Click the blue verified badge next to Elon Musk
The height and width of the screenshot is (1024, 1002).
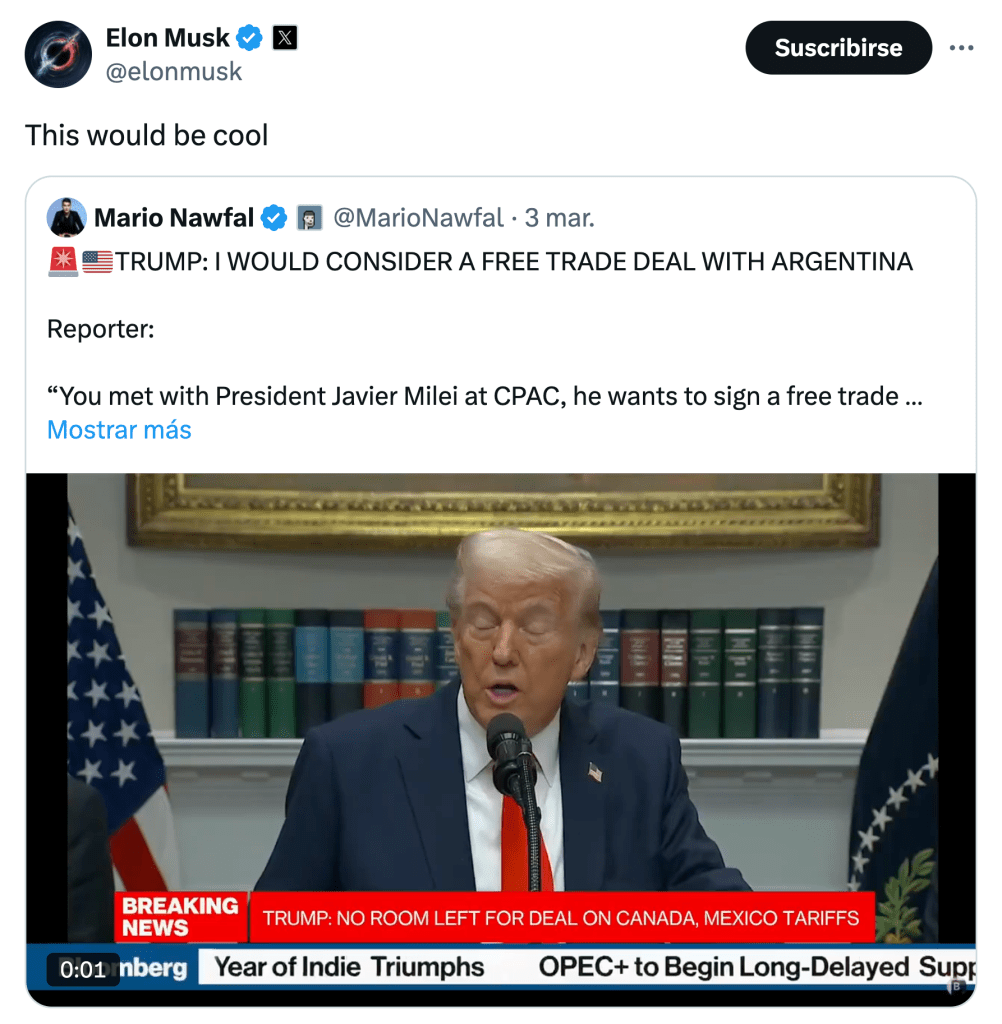click(249, 38)
